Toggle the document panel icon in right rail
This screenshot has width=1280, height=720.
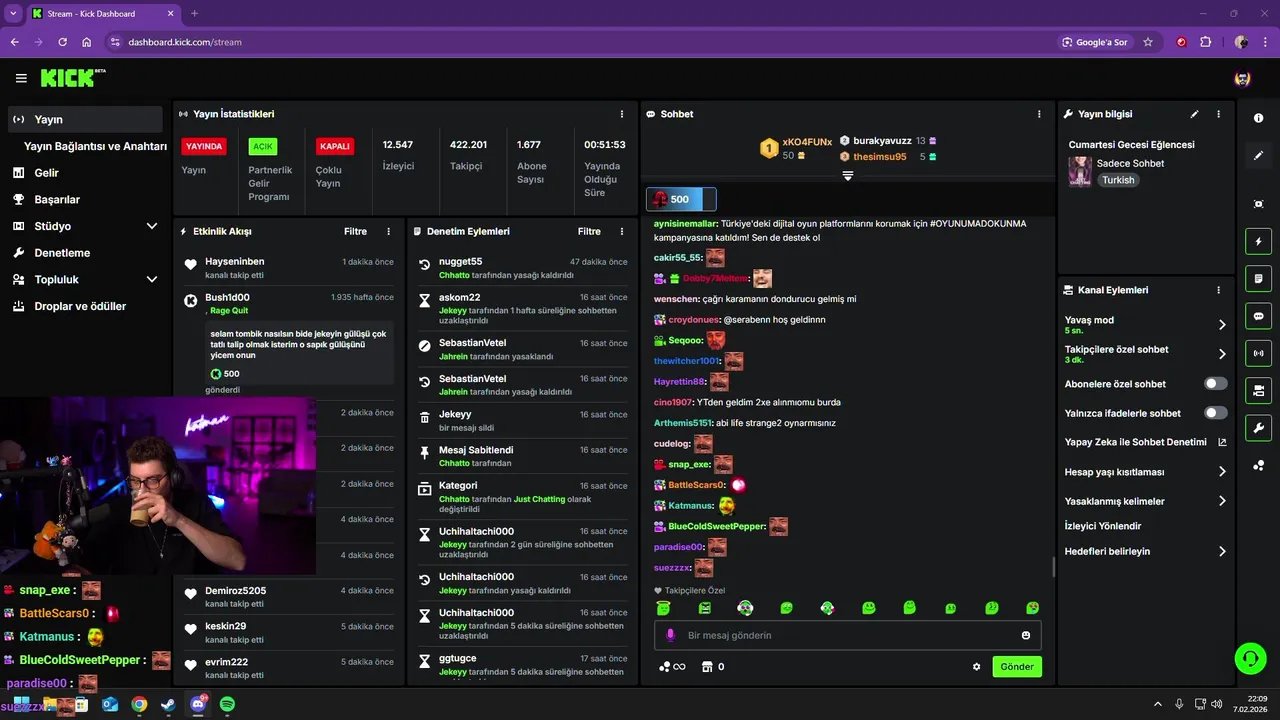click(x=1258, y=278)
